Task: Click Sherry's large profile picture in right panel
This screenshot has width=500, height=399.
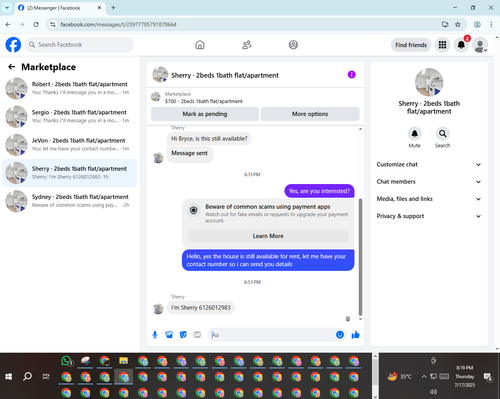Action: tap(429, 82)
